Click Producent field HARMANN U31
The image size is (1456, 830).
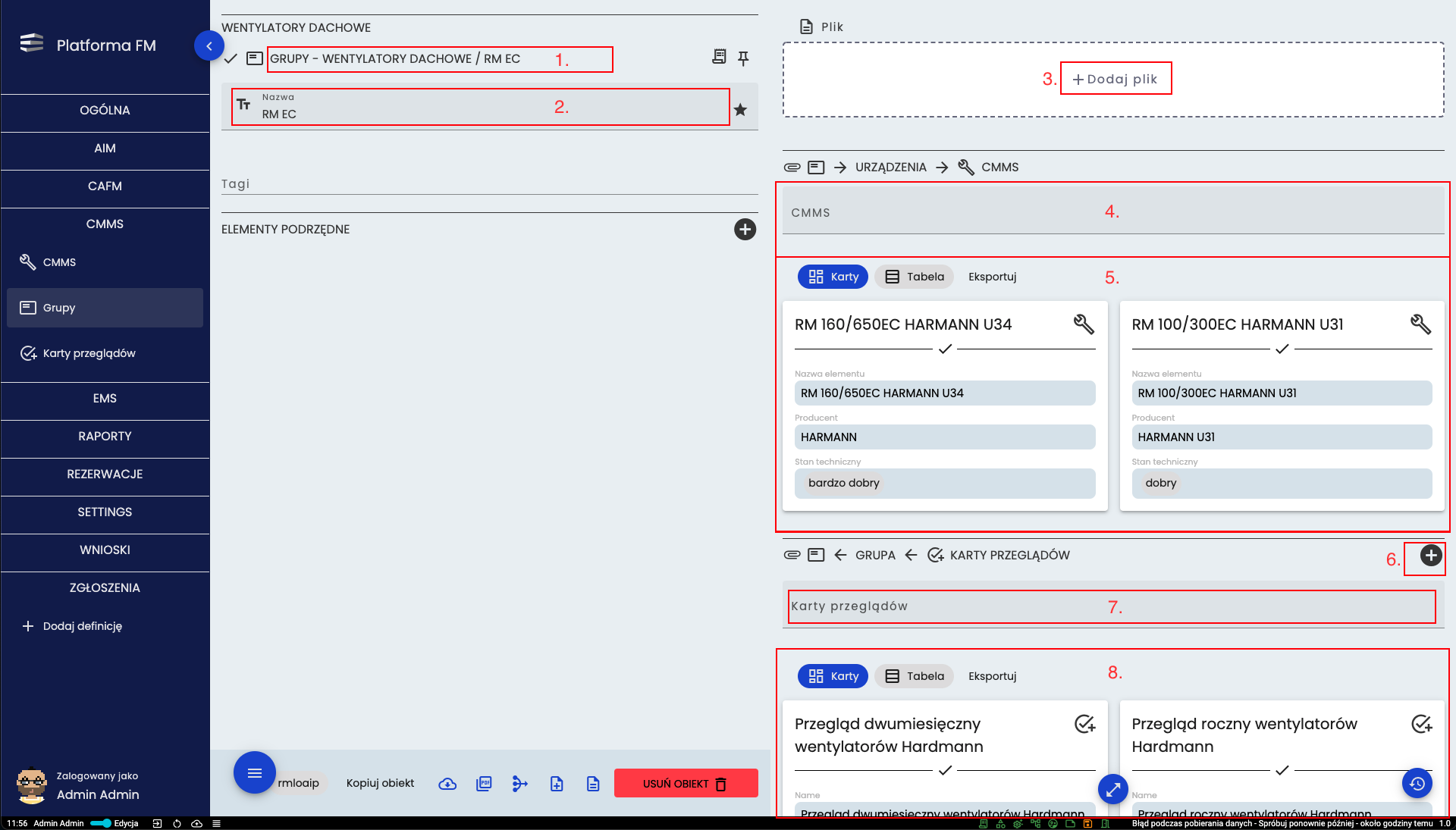[1282, 437]
